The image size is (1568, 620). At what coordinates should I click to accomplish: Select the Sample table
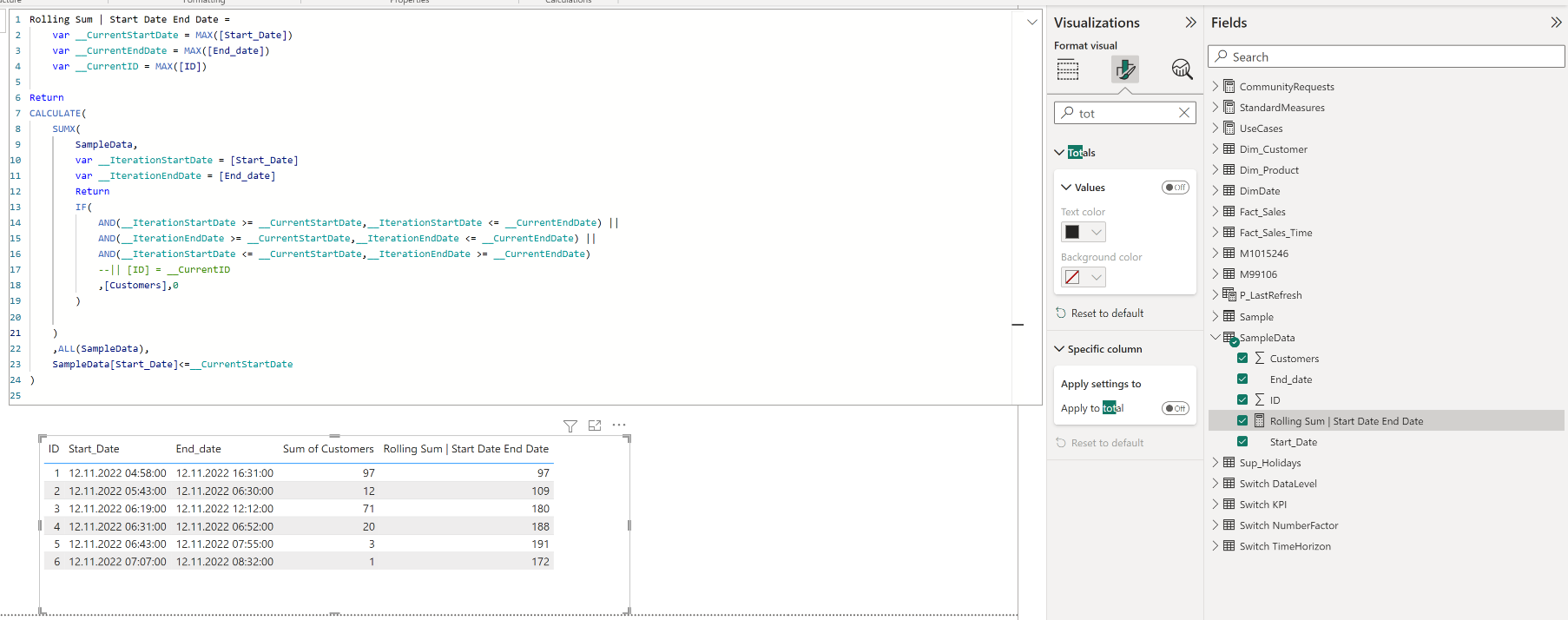click(1256, 317)
